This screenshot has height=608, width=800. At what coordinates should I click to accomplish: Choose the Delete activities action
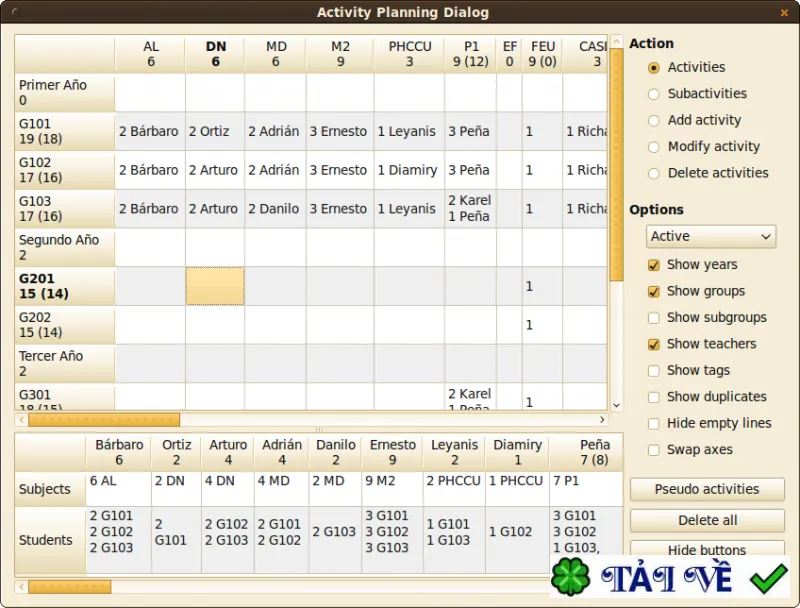click(x=654, y=174)
